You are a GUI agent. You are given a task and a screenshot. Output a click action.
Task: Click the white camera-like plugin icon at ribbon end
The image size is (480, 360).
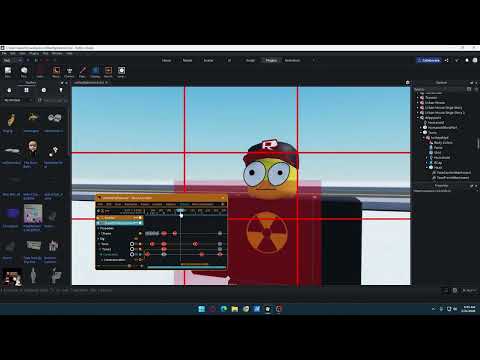tap(121, 70)
